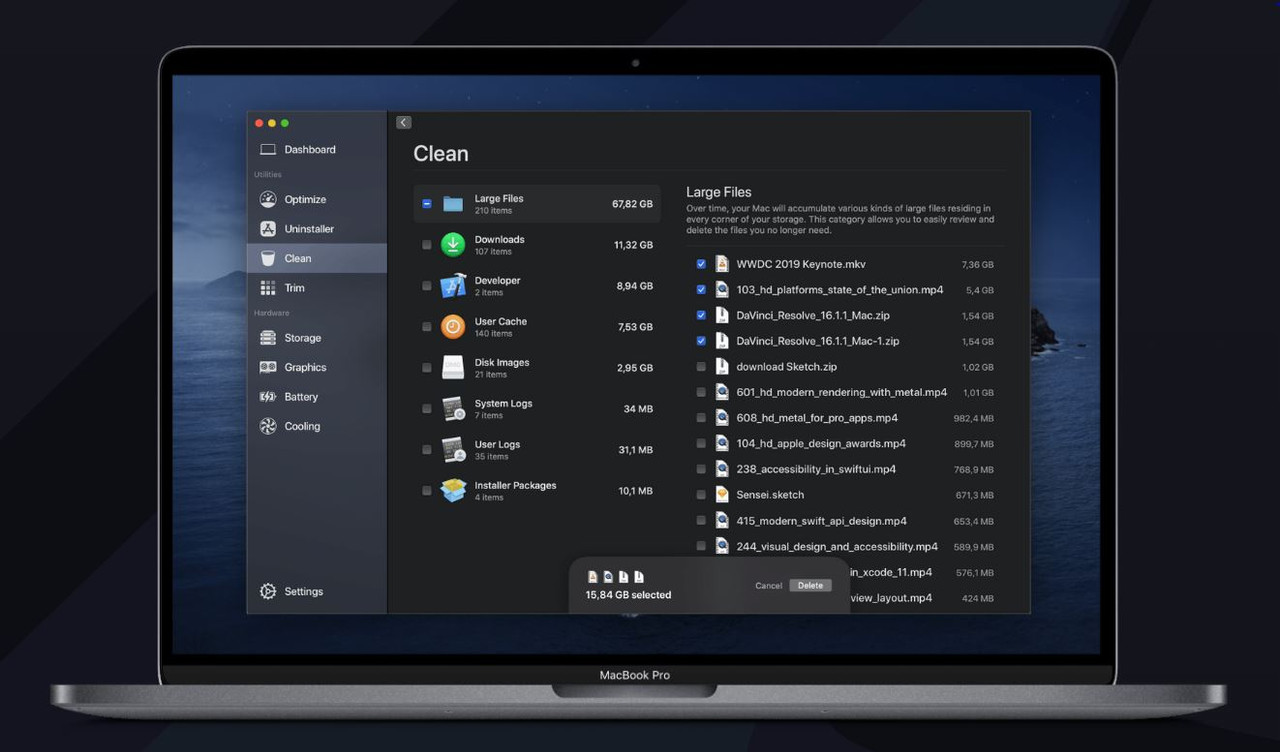
Task: Click the download Sketch.zip file icon
Action: [722, 367]
